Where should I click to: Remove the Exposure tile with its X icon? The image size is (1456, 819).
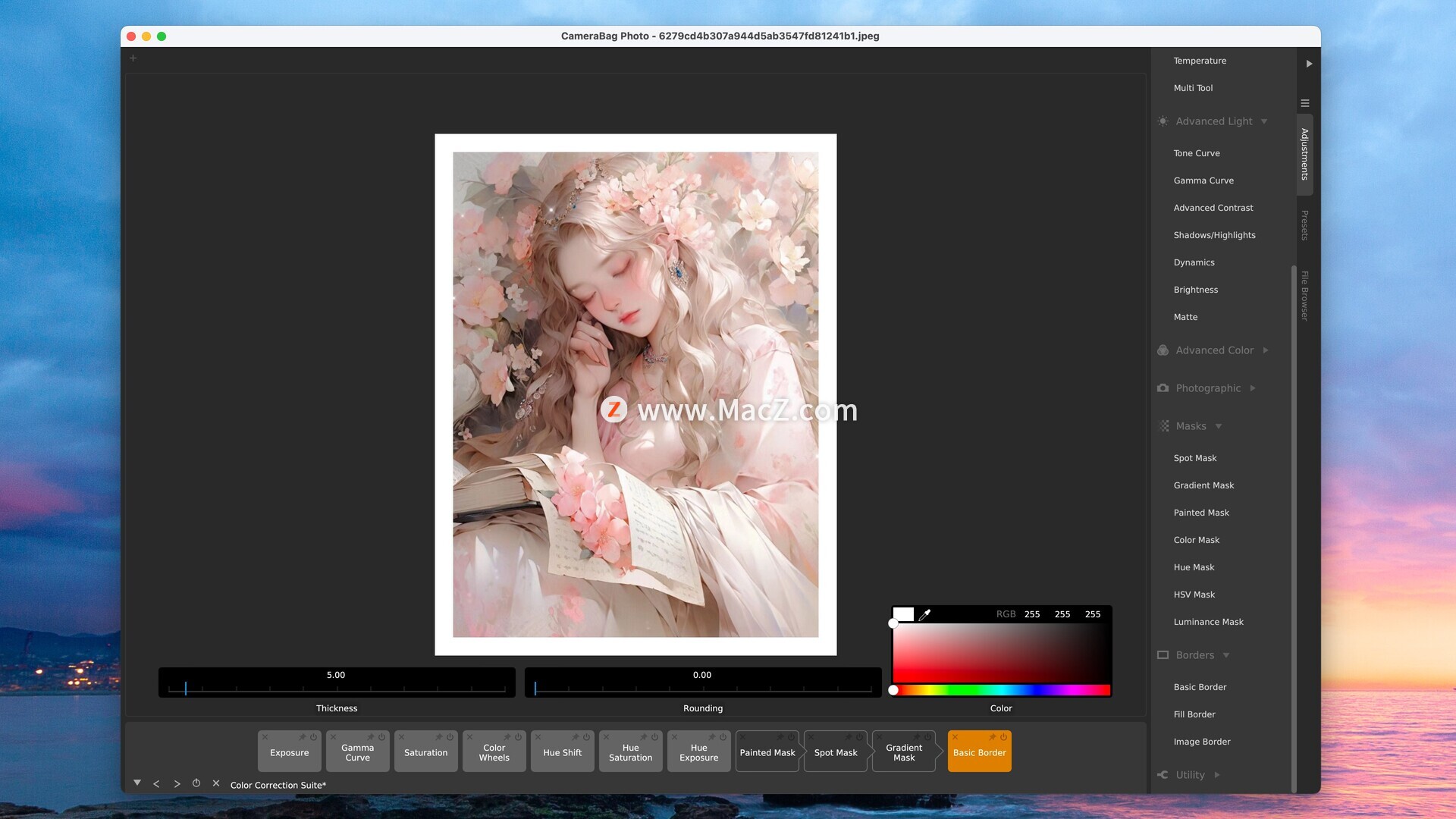click(x=265, y=737)
